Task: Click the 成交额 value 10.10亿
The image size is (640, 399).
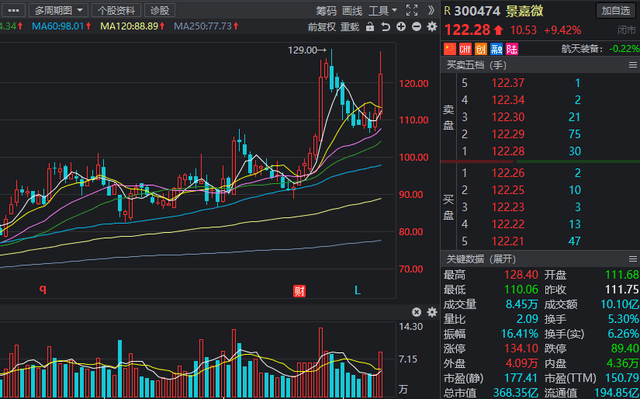Action: pyautogui.click(x=620, y=304)
